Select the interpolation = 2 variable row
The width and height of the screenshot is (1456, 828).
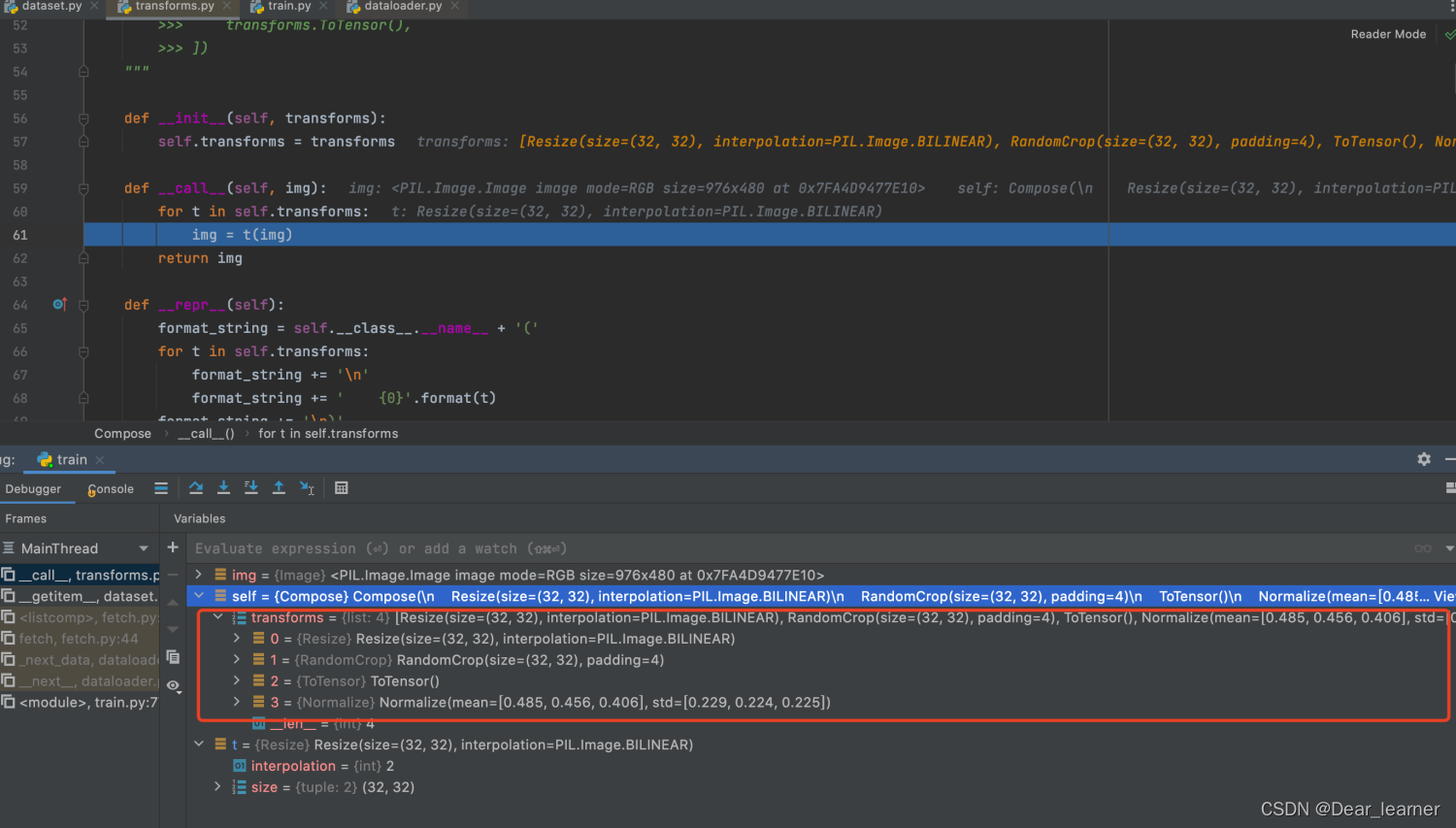820,766
